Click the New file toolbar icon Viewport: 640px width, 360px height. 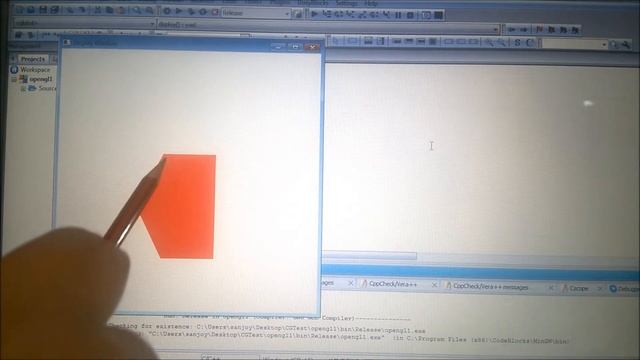point(19,9)
